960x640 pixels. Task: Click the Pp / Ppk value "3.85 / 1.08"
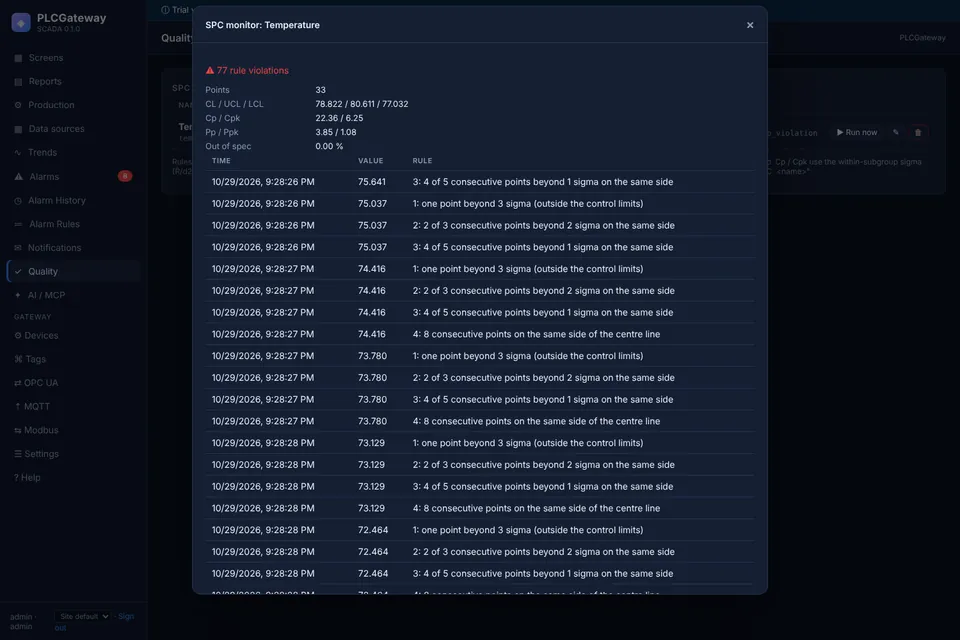pos(336,132)
